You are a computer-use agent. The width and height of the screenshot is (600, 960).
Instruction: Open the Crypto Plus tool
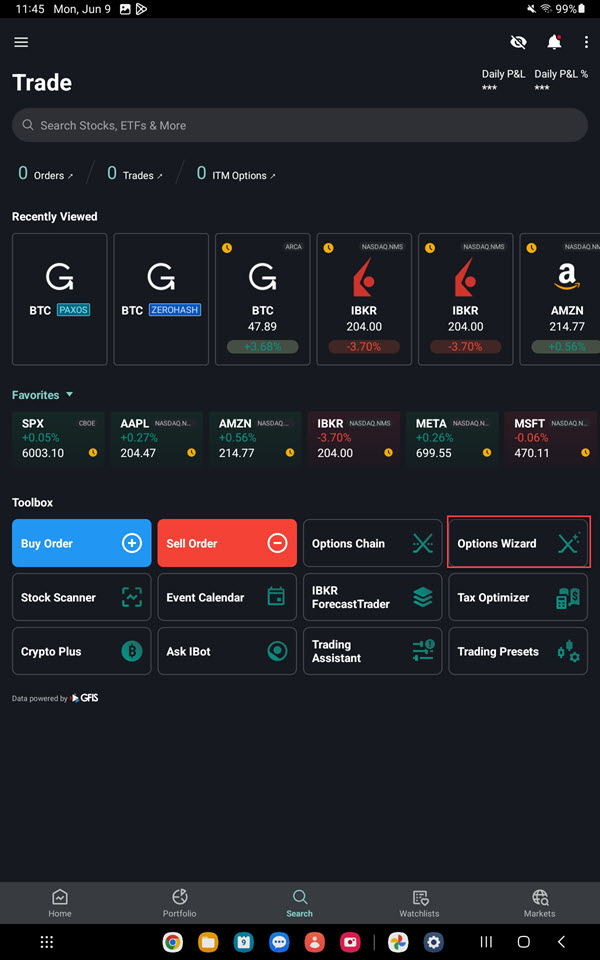81,651
